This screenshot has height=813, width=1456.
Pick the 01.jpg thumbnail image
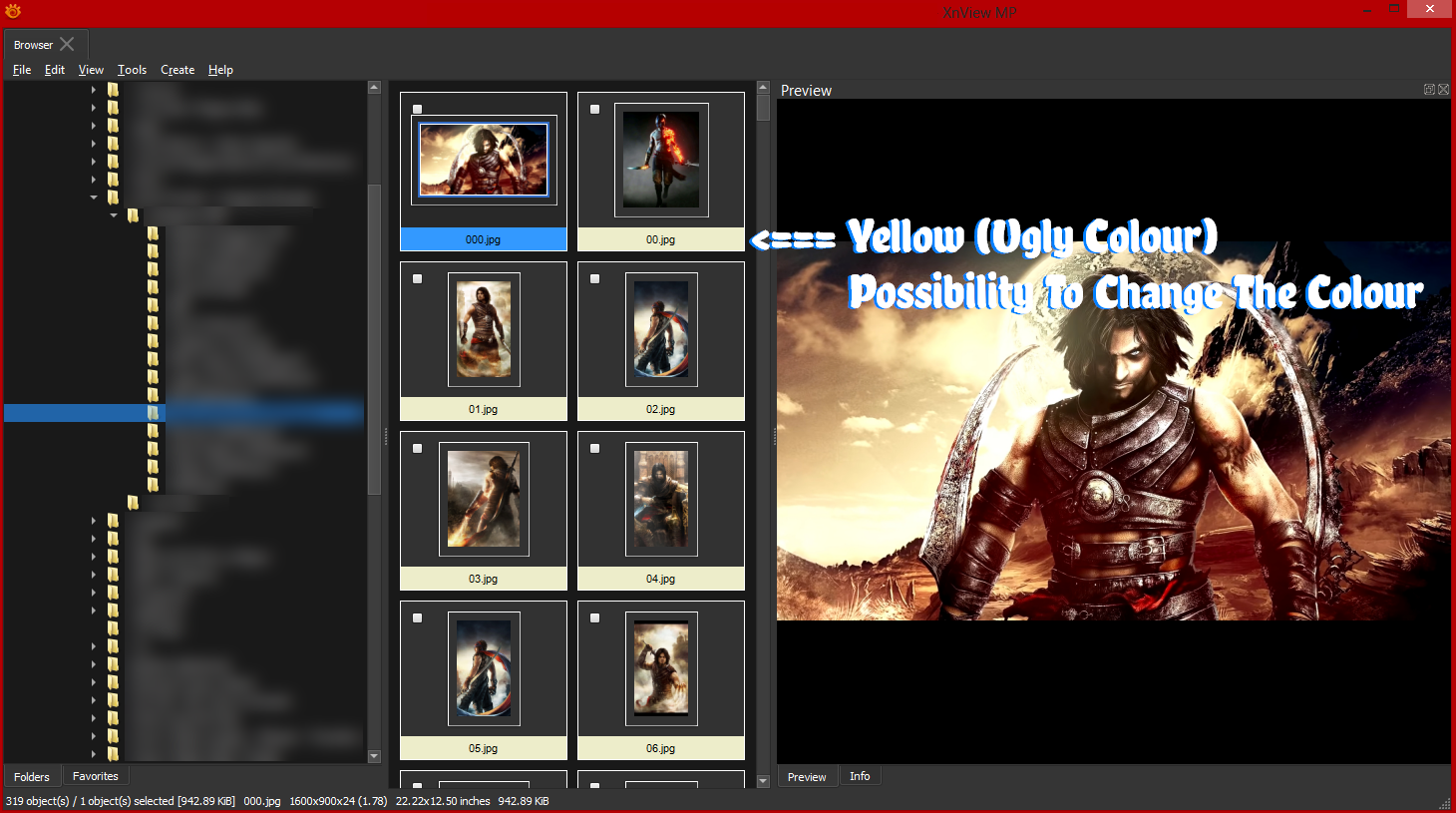coord(484,329)
